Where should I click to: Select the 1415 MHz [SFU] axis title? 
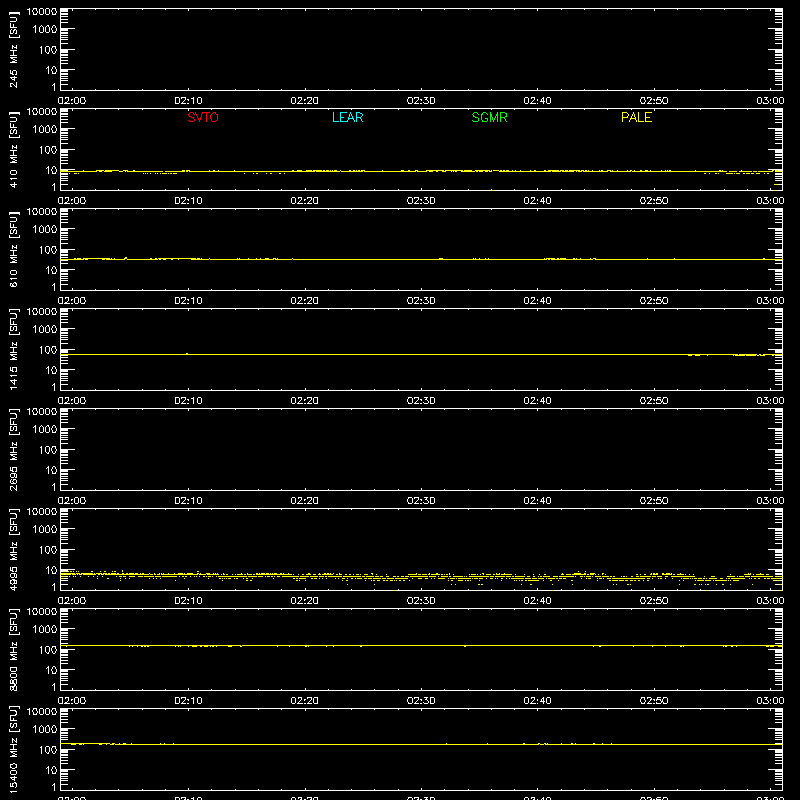[13, 349]
